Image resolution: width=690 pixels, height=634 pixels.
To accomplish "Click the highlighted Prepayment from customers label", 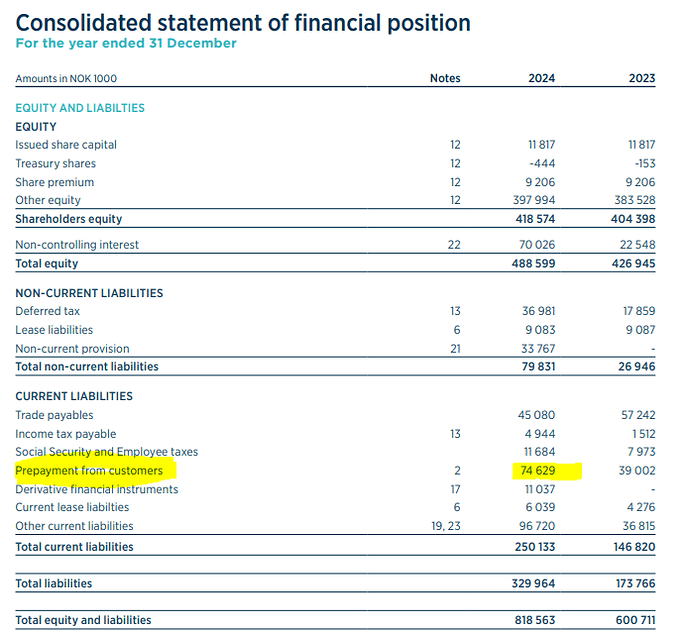I will tap(89, 470).
